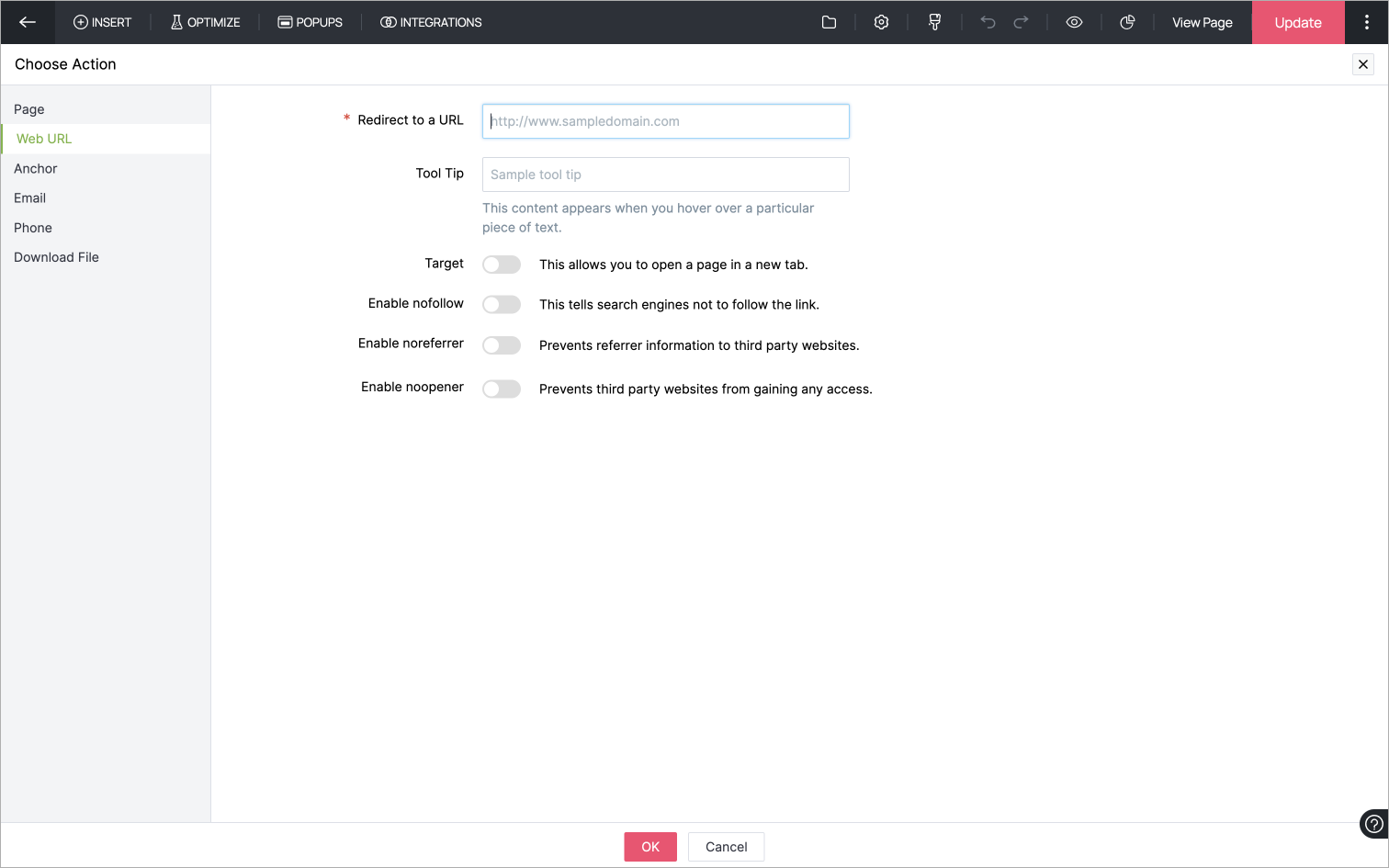Click the View Page link
This screenshot has height=868, width=1389.
pyautogui.click(x=1202, y=22)
